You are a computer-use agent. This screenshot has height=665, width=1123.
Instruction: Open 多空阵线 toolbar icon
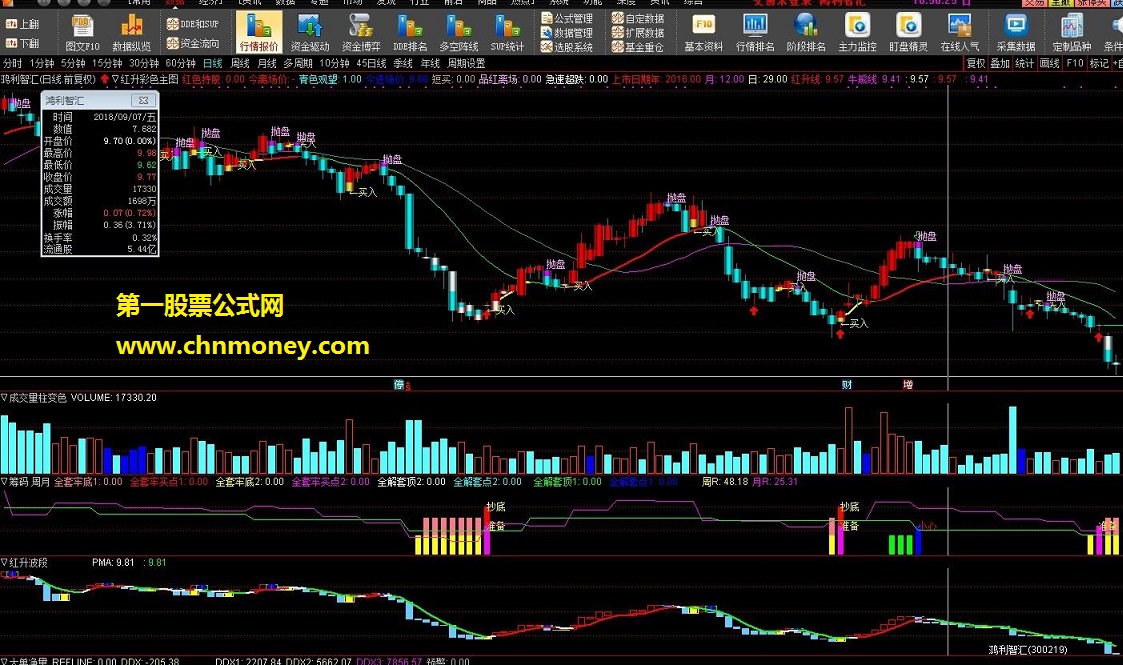(458, 33)
